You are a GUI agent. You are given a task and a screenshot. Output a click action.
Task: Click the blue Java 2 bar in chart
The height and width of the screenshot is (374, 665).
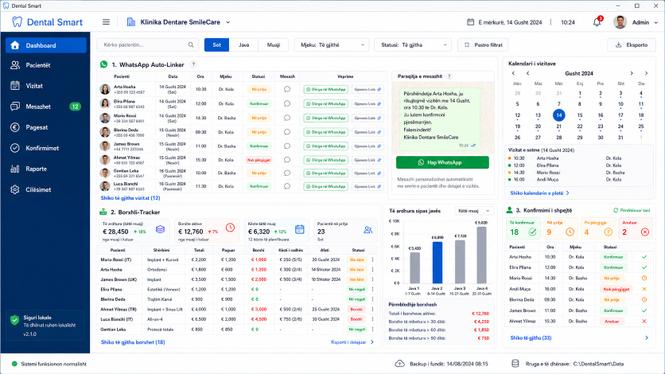[437, 262]
